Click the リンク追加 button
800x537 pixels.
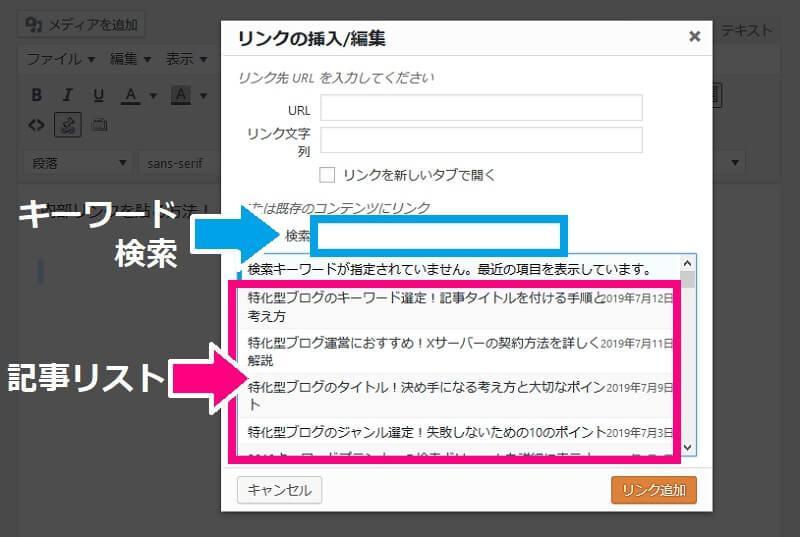[654, 490]
